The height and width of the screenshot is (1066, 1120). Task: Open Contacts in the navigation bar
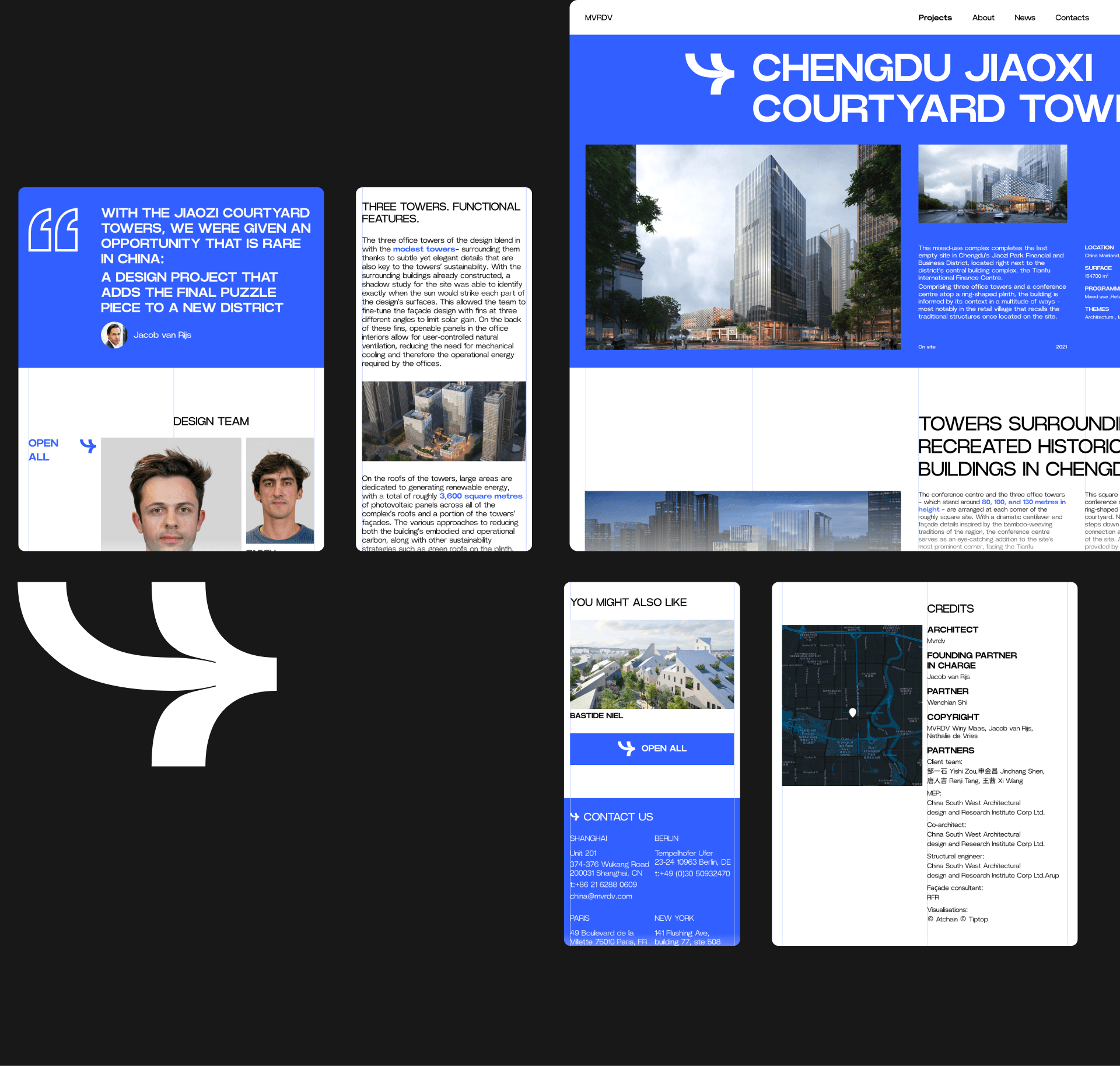coord(1072,18)
